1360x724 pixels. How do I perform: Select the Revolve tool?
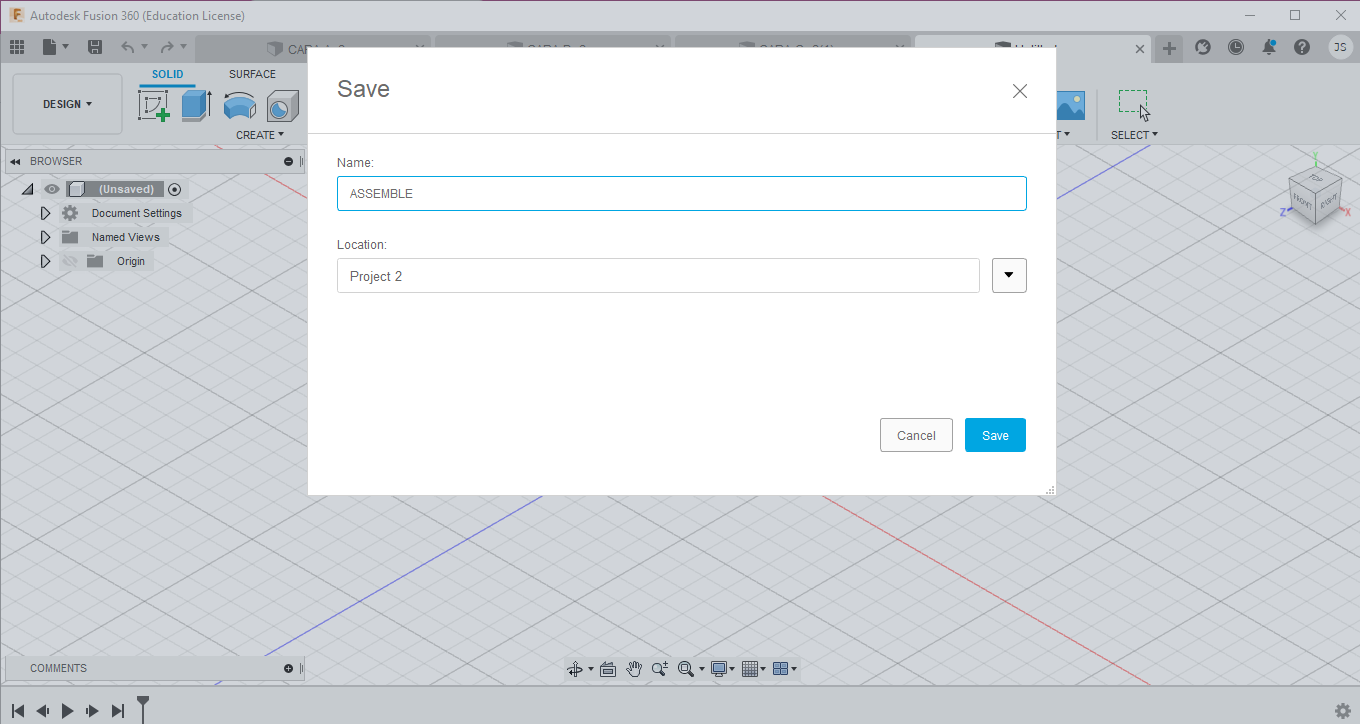tap(239, 105)
